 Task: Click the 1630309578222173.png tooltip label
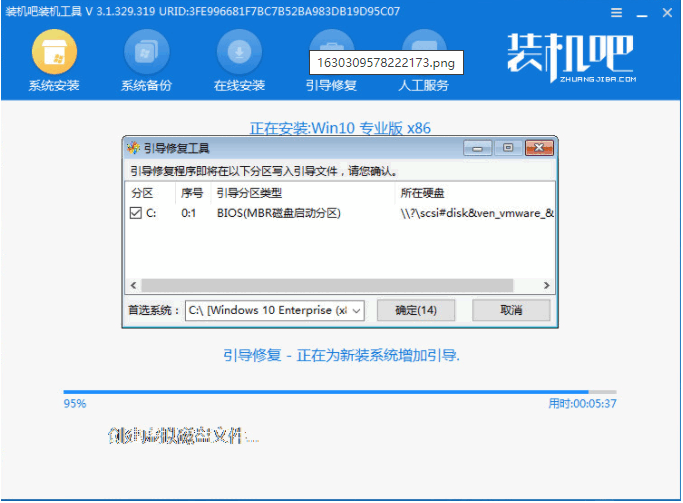point(386,63)
